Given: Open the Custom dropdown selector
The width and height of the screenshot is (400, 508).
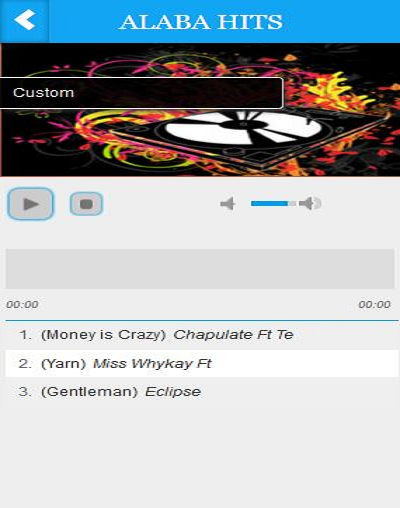Looking at the screenshot, I should point(141,93).
